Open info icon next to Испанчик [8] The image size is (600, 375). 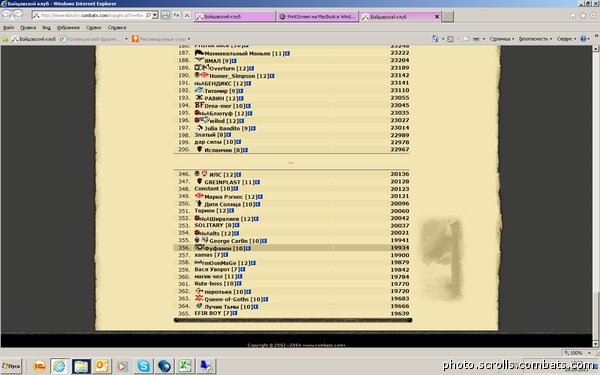pyautogui.click(x=245, y=150)
